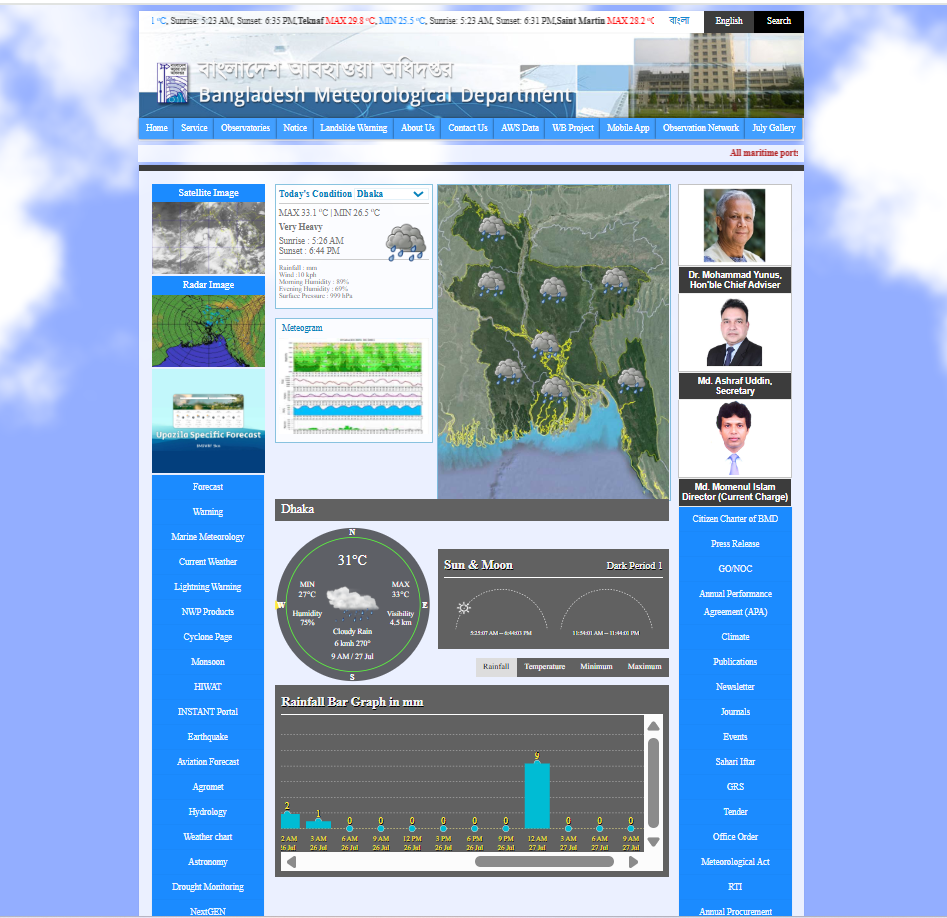The height and width of the screenshot is (918, 947).
Task: Open the Today's Condition city dropdown
Action: click(x=391, y=194)
